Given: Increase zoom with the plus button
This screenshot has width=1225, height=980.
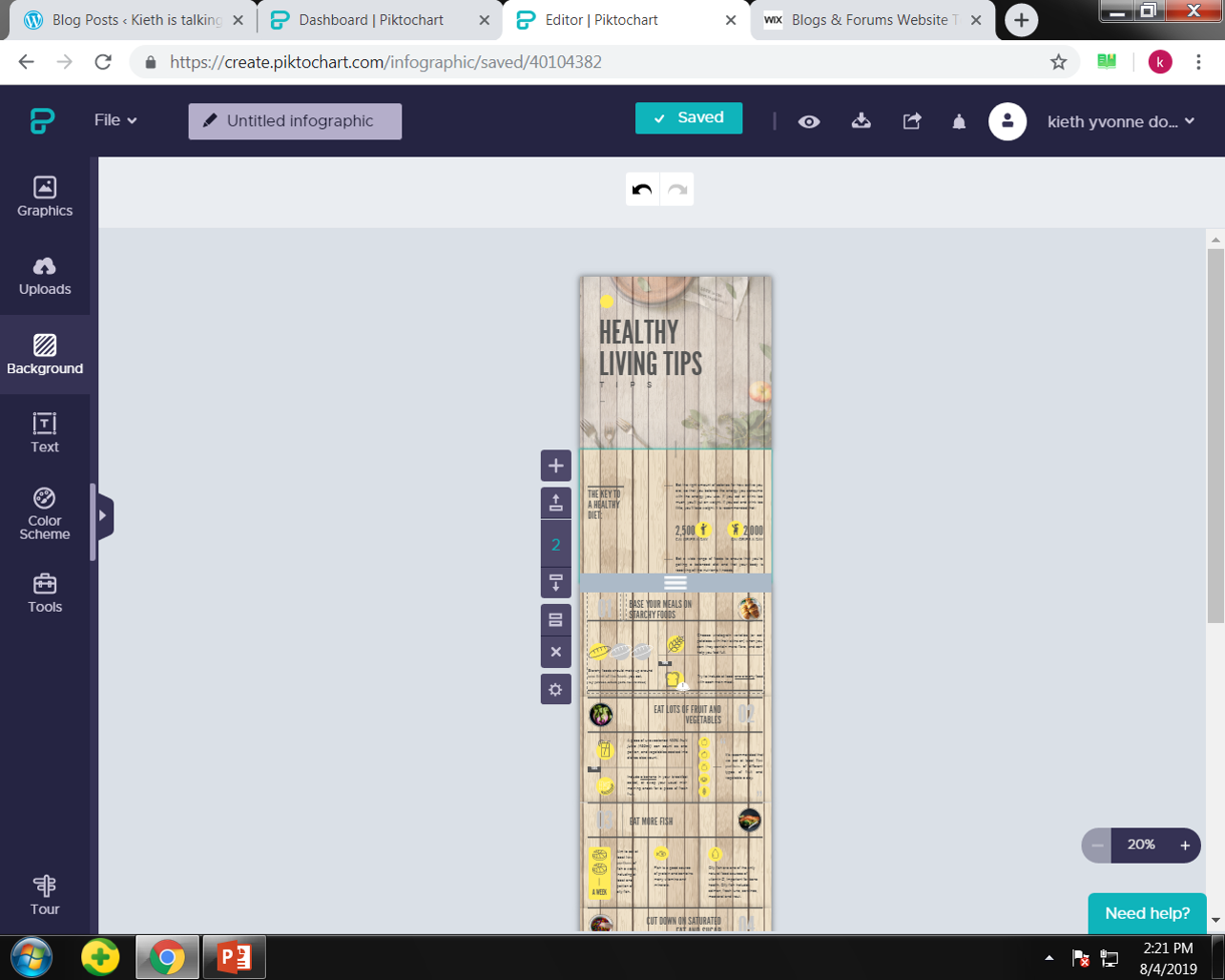Looking at the screenshot, I should pyautogui.click(x=1185, y=845).
